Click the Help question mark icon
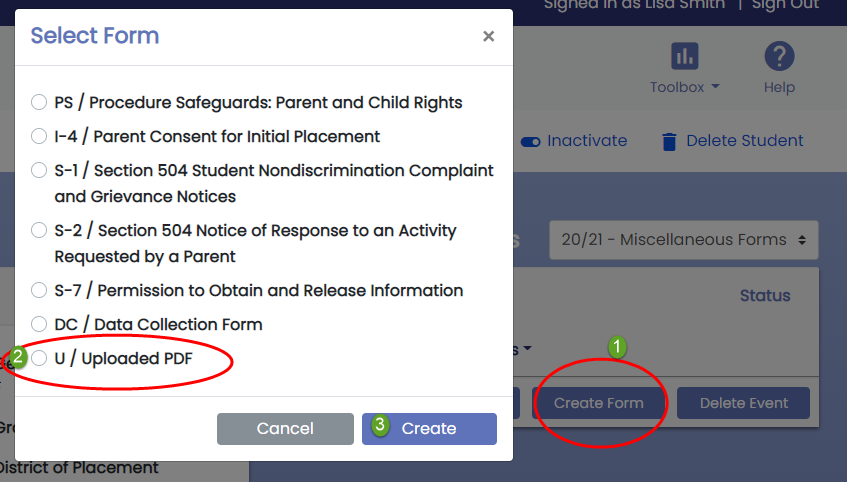Image resolution: width=847 pixels, height=482 pixels. [779, 56]
